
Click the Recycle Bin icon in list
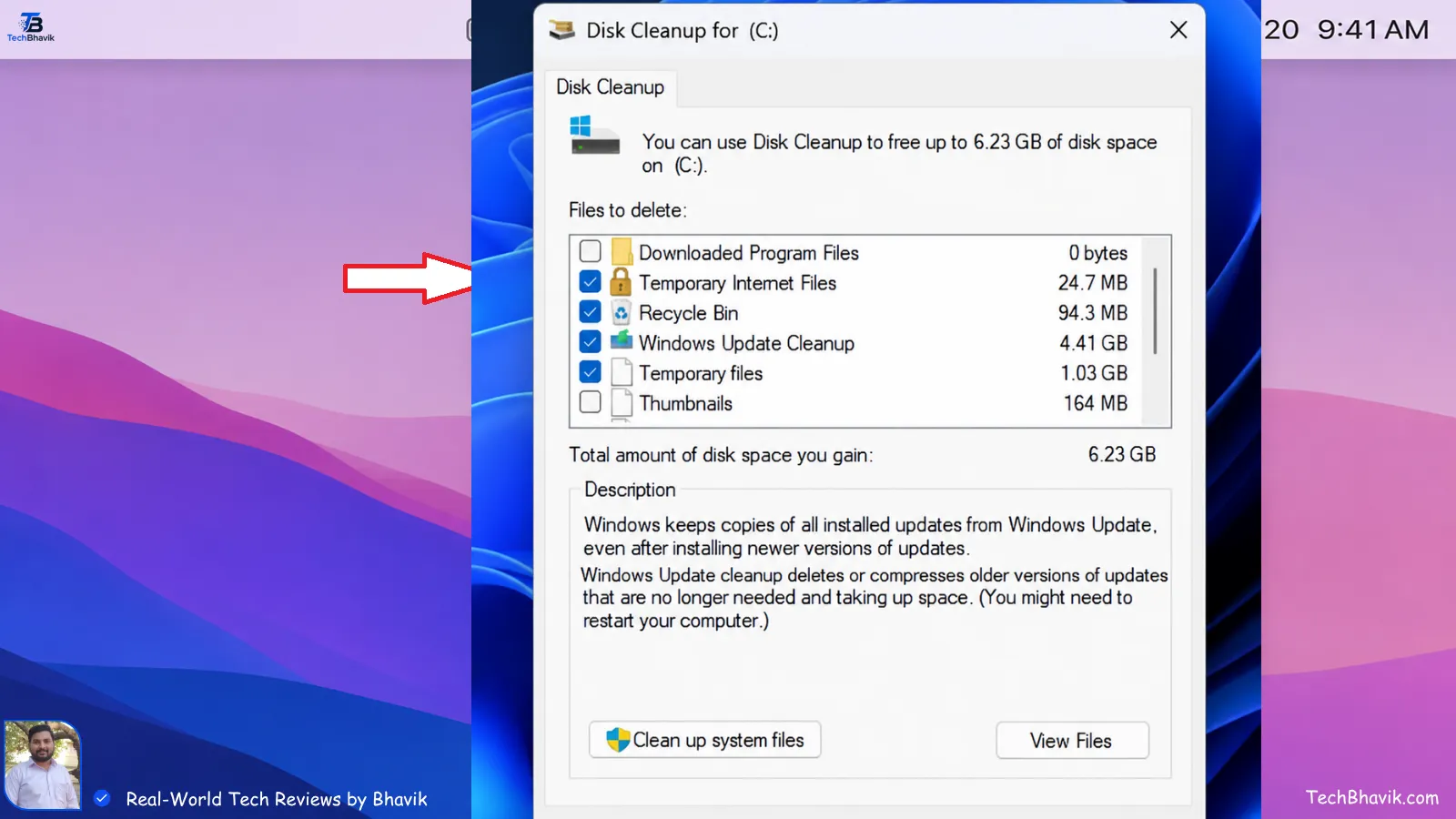click(621, 312)
